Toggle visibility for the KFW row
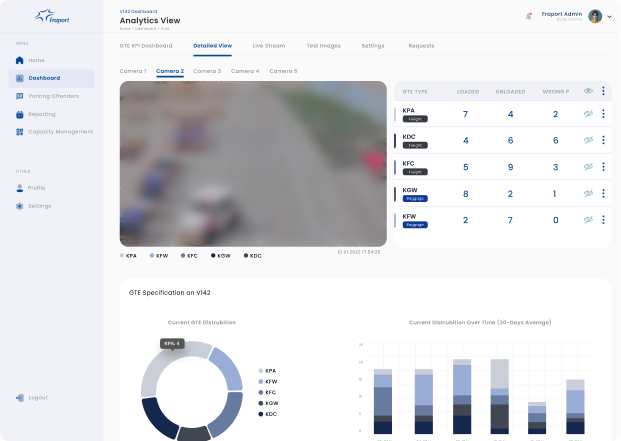Image resolution: width=621 pixels, height=441 pixels. (588, 220)
